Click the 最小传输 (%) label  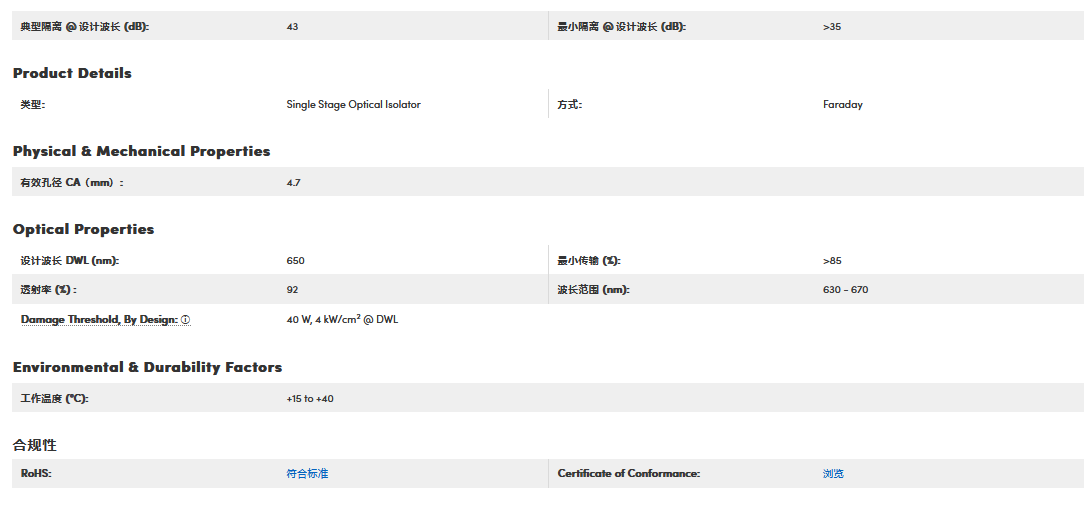(589, 261)
